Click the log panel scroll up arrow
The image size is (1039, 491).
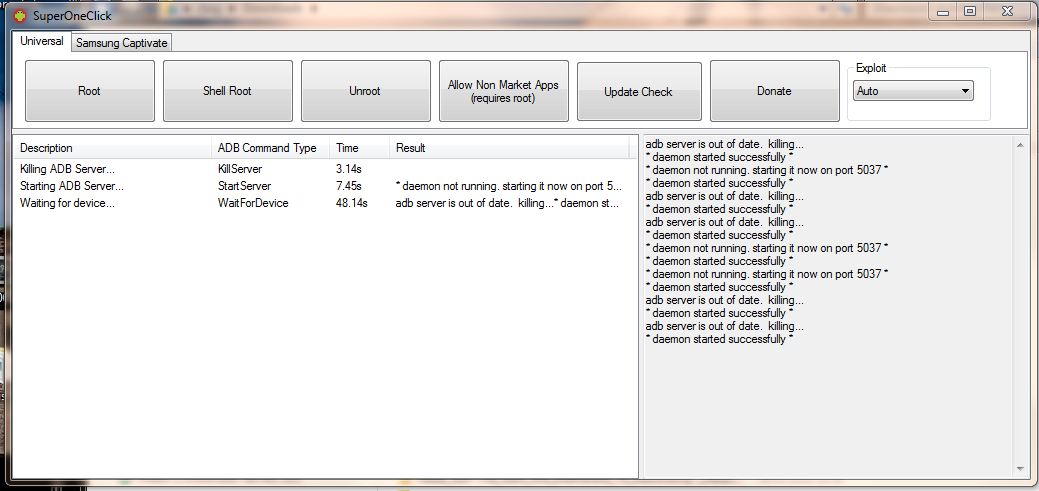coord(1020,144)
